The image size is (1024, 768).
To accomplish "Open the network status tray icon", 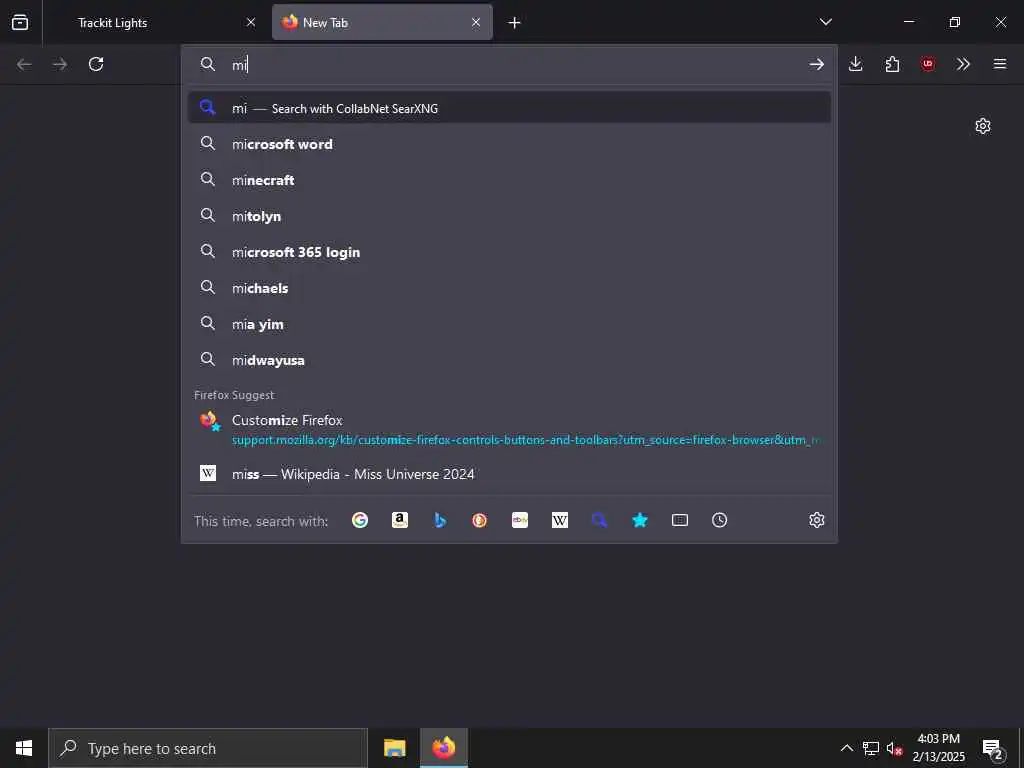I will tap(871, 748).
